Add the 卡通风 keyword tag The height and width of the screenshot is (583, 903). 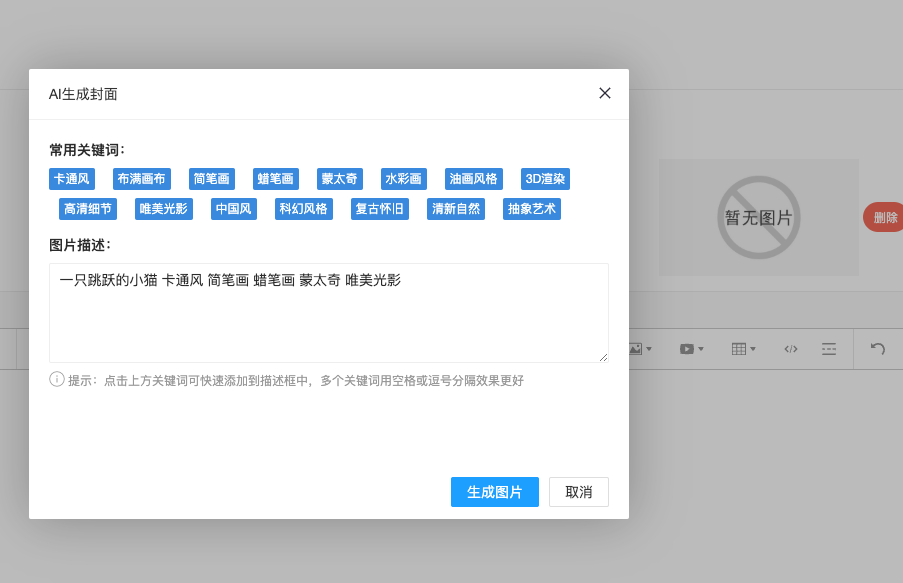click(73, 179)
